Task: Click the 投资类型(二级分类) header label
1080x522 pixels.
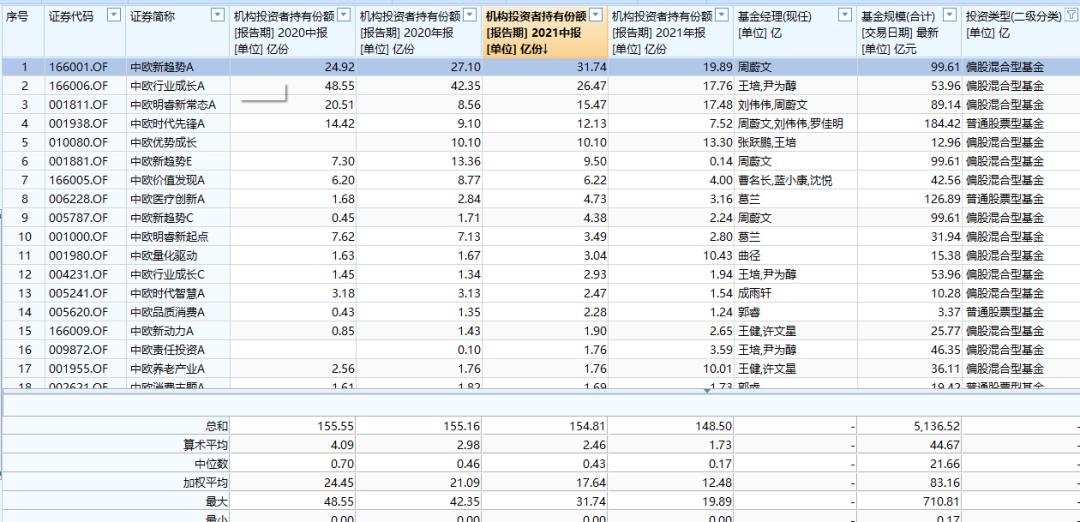Action: pos(1014,17)
